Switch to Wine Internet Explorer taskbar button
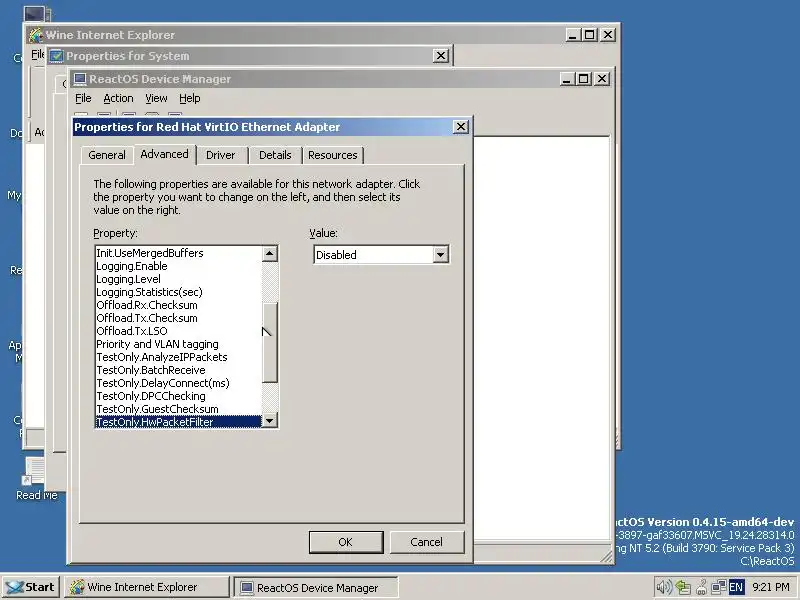This screenshot has height=600, width=800. coord(146,587)
